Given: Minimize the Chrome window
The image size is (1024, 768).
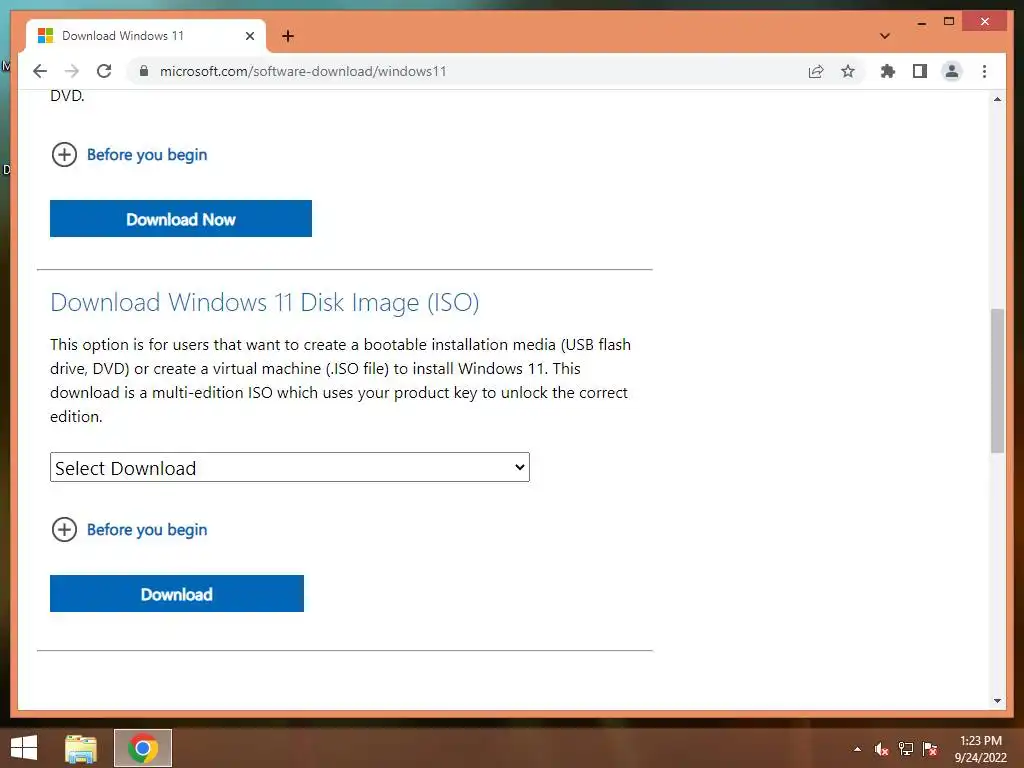Looking at the screenshot, I should [x=921, y=22].
